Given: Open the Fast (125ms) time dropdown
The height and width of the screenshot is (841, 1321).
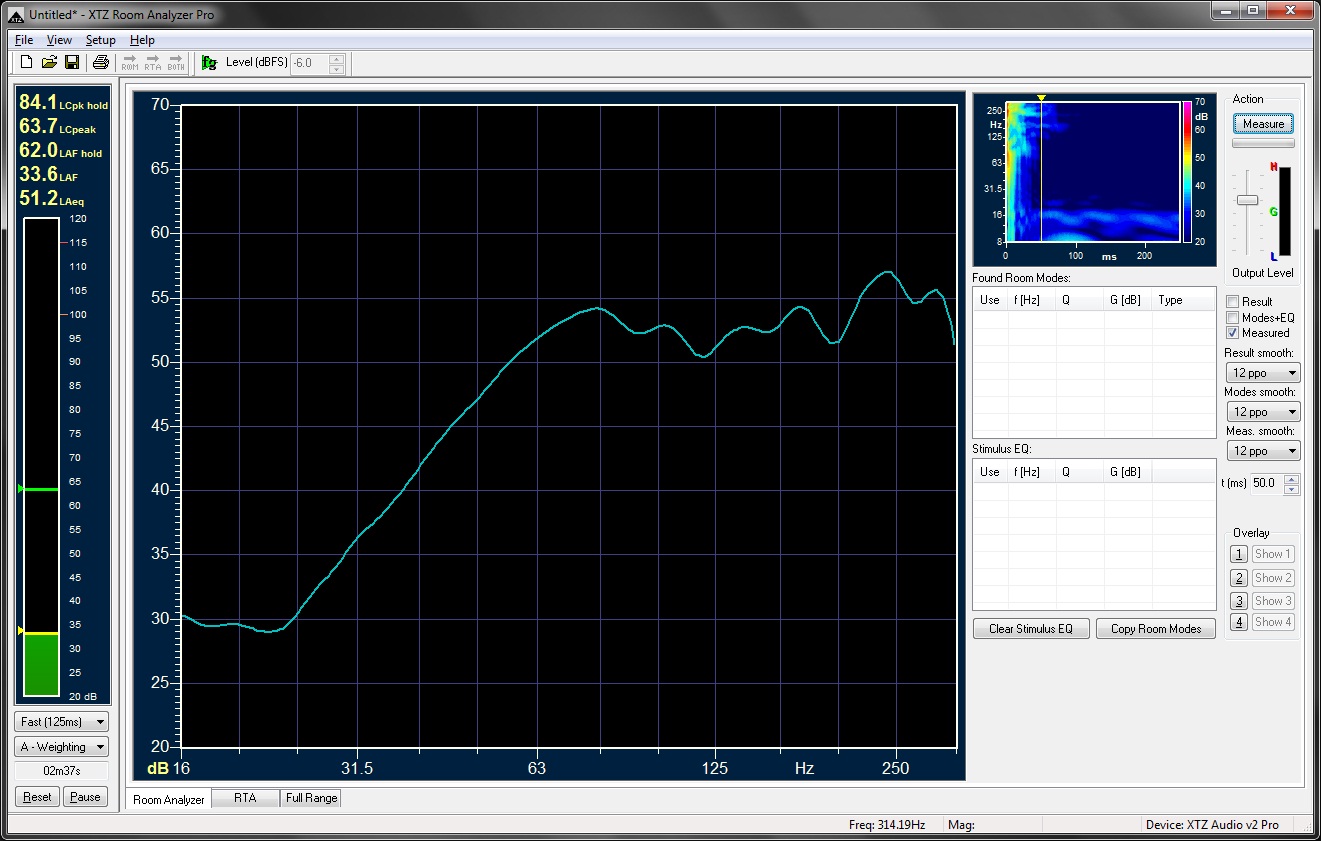Looking at the screenshot, I should [x=62, y=722].
